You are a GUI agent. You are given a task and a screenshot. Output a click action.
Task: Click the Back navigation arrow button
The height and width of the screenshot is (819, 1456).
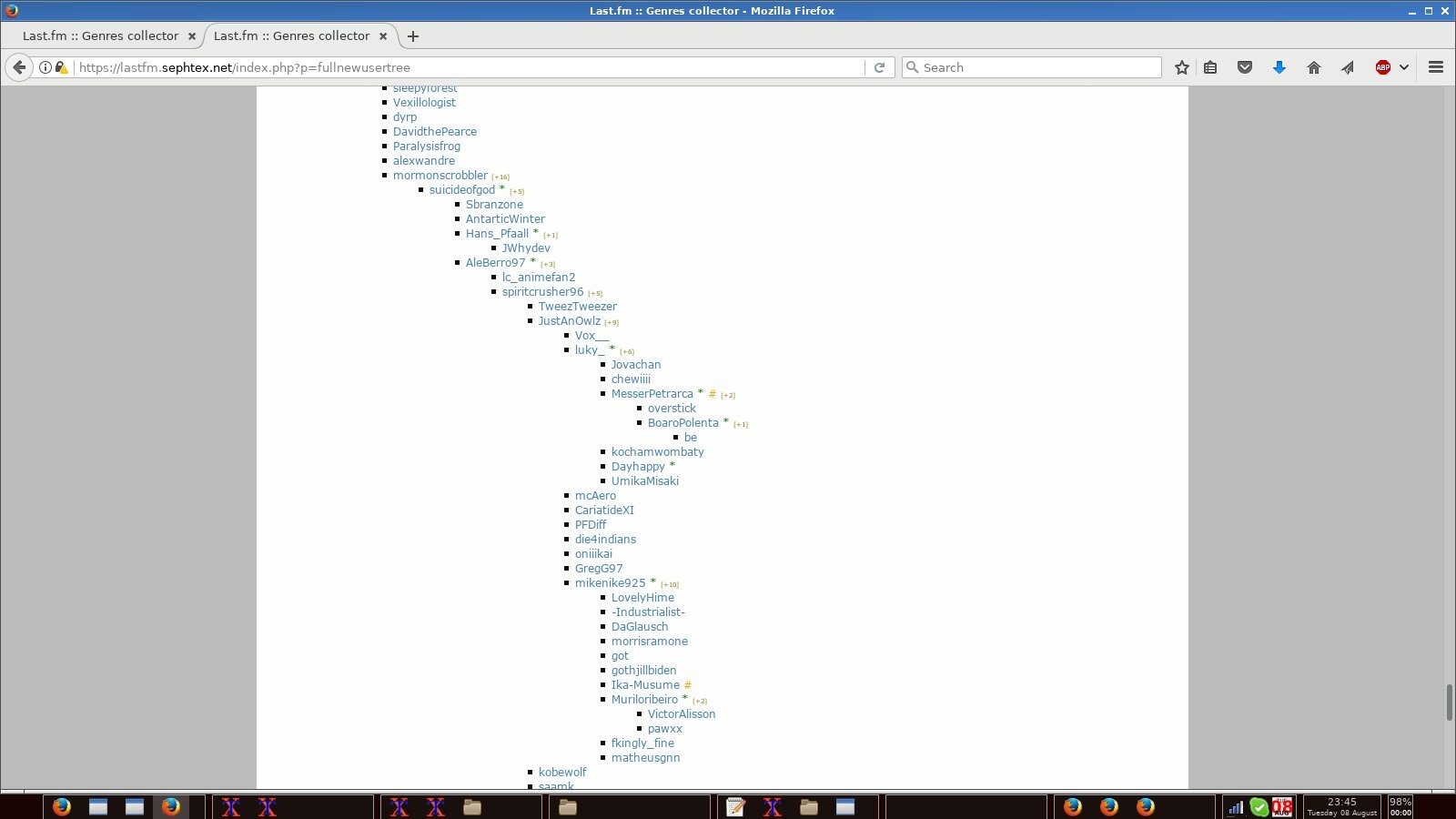[19, 67]
